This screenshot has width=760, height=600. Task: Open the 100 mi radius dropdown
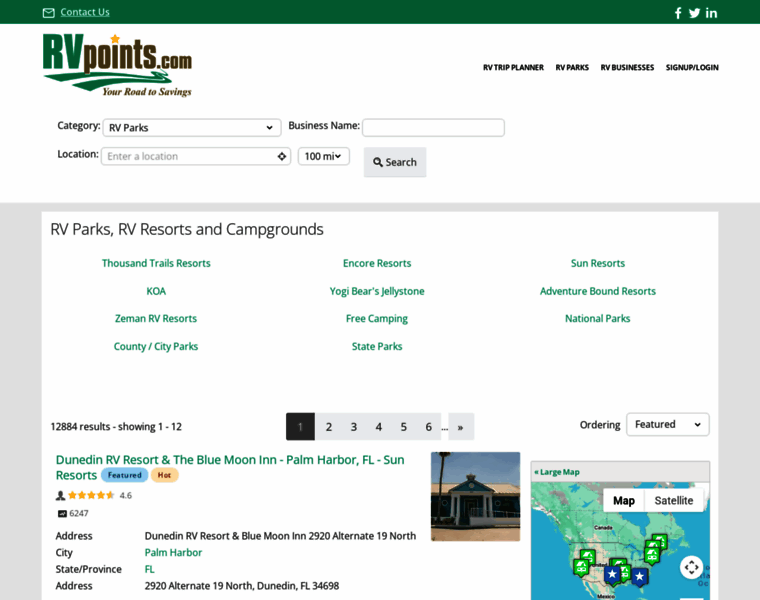pos(323,156)
